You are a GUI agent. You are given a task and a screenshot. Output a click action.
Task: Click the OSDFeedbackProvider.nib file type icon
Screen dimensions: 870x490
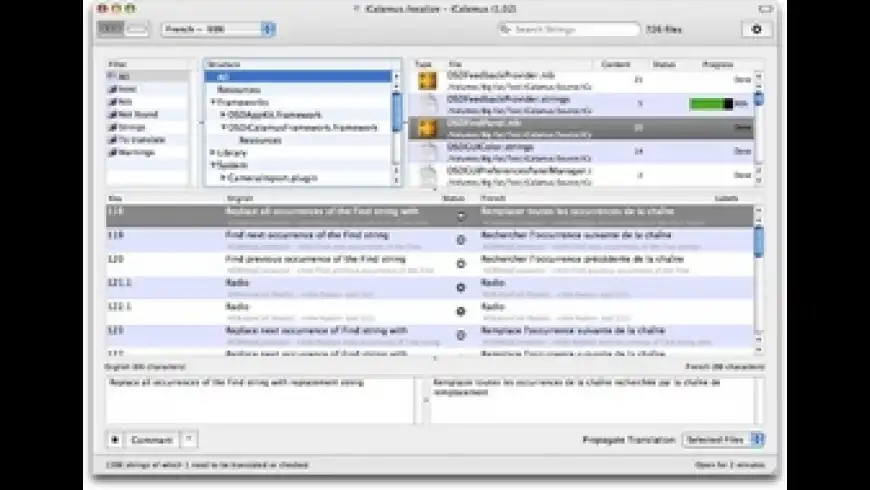pos(427,81)
